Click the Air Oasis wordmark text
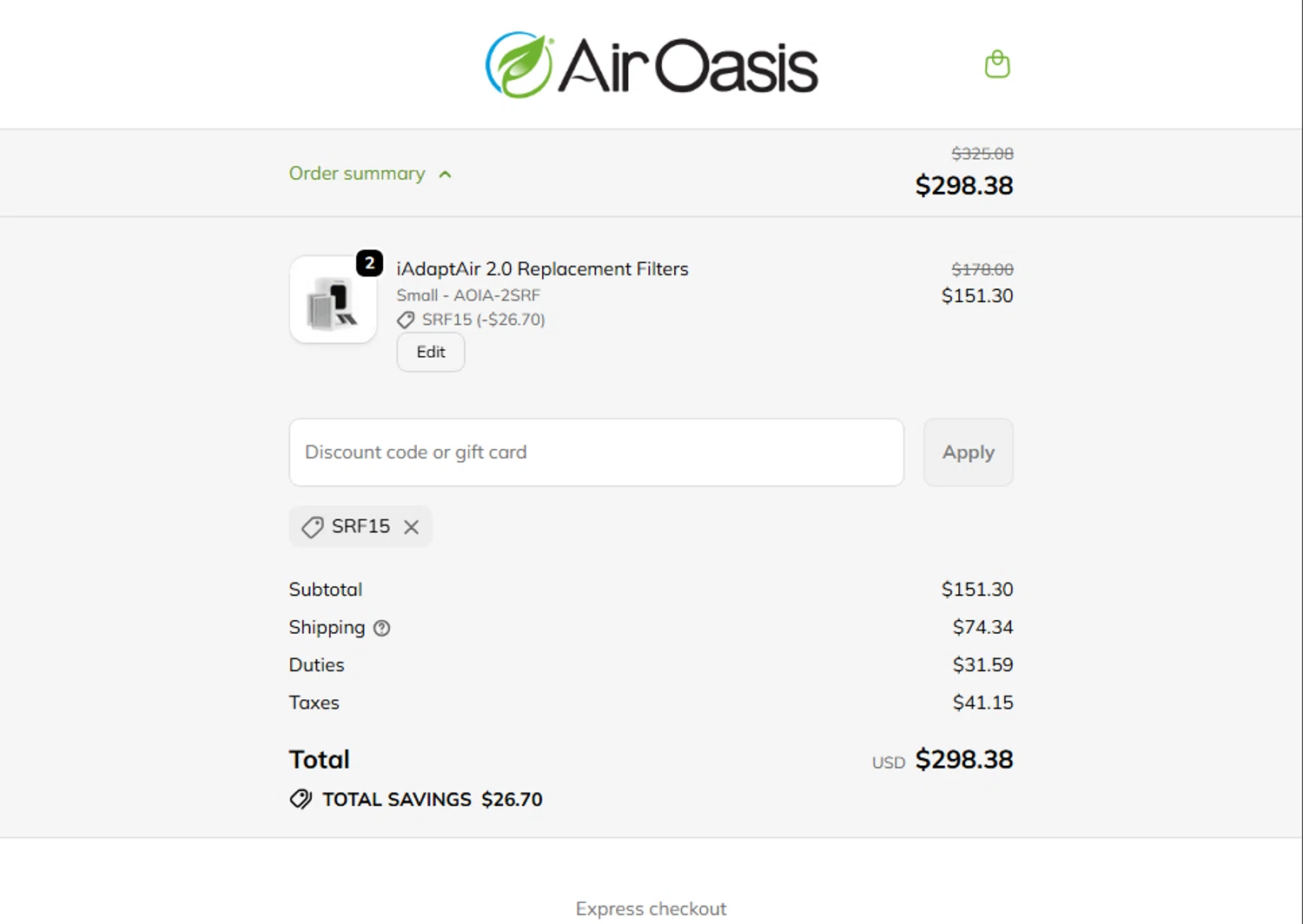 click(688, 67)
